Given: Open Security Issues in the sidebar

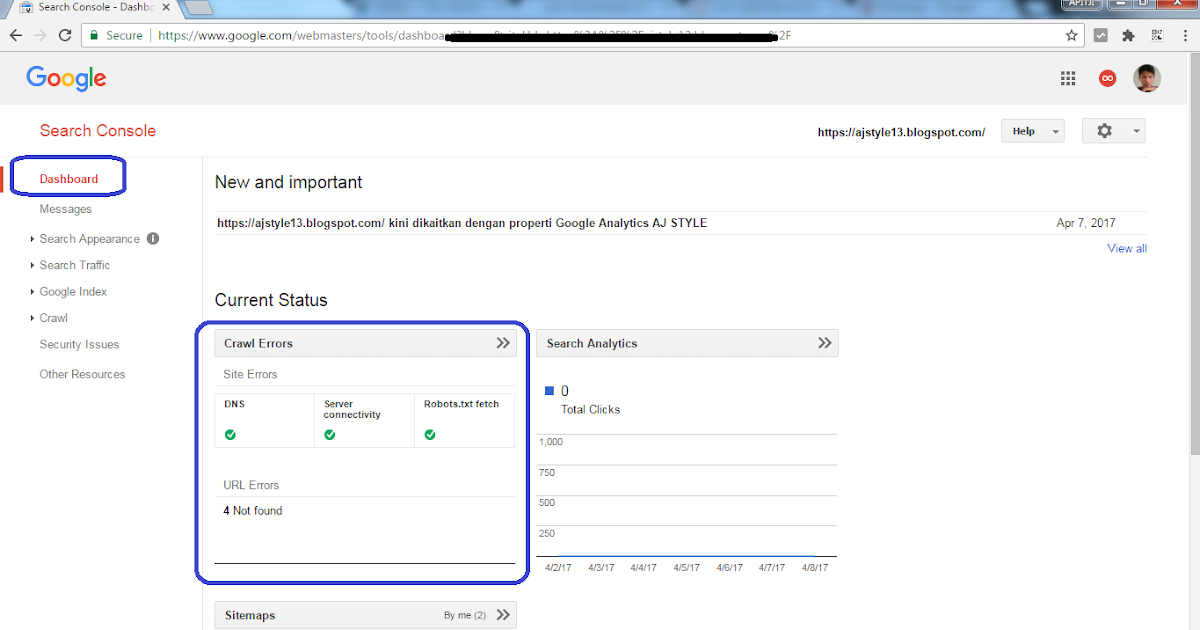Looking at the screenshot, I should (79, 344).
